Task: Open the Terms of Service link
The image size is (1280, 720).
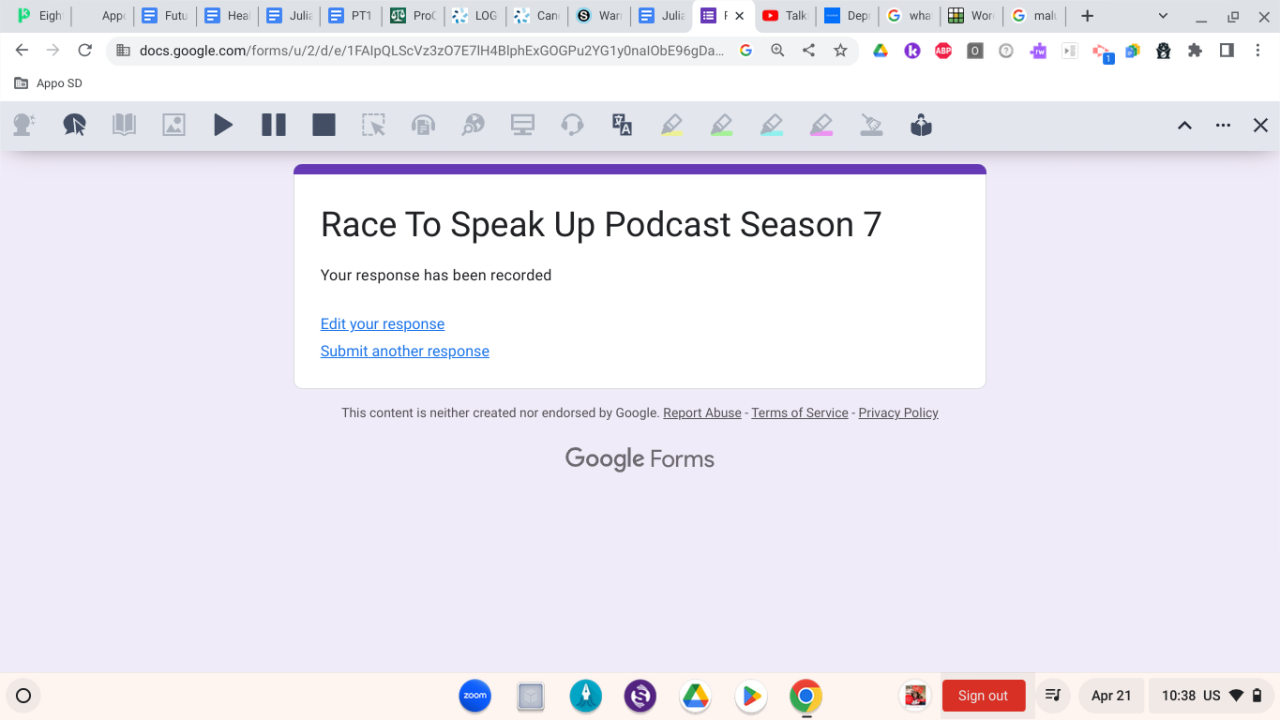Action: 800,413
